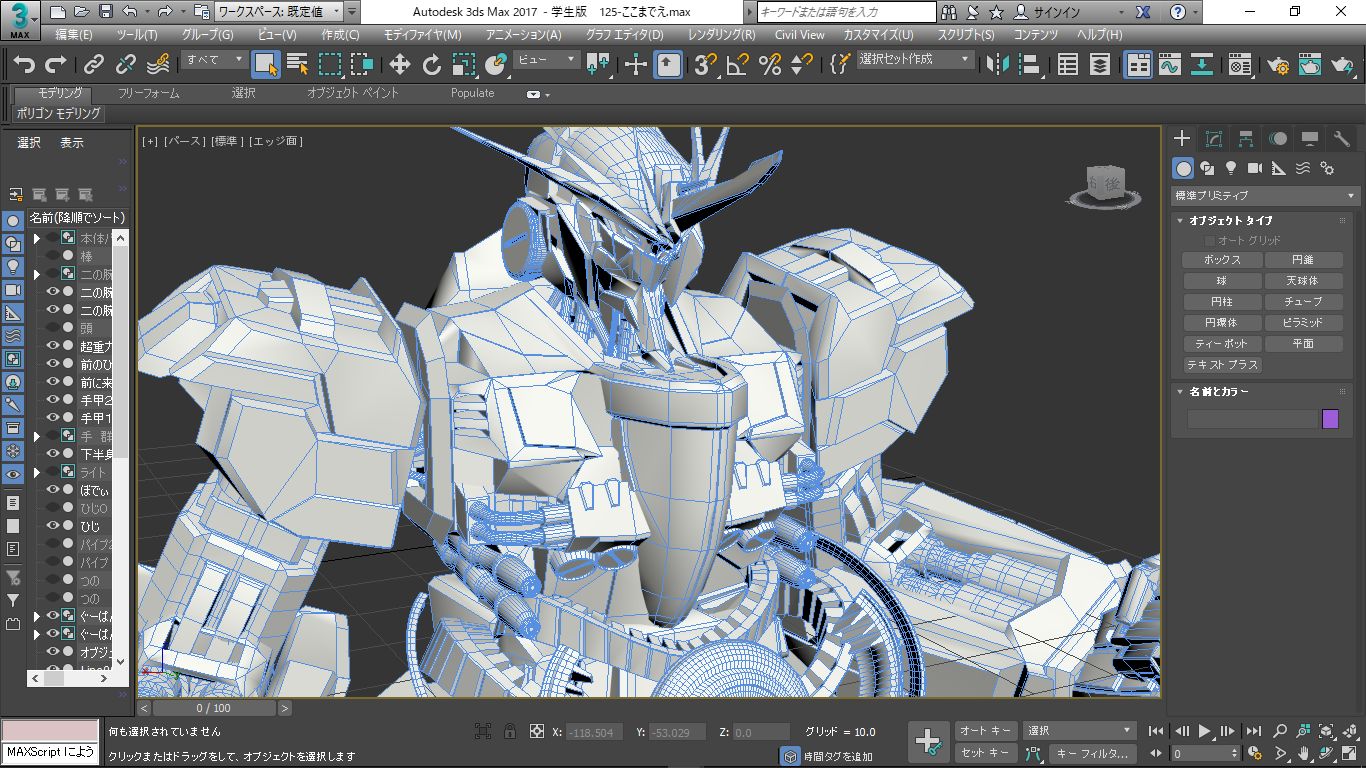Screen dimensions: 1366x768
Task: Open the モディファイヤ(M) menu
Action: (x=423, y=34)
